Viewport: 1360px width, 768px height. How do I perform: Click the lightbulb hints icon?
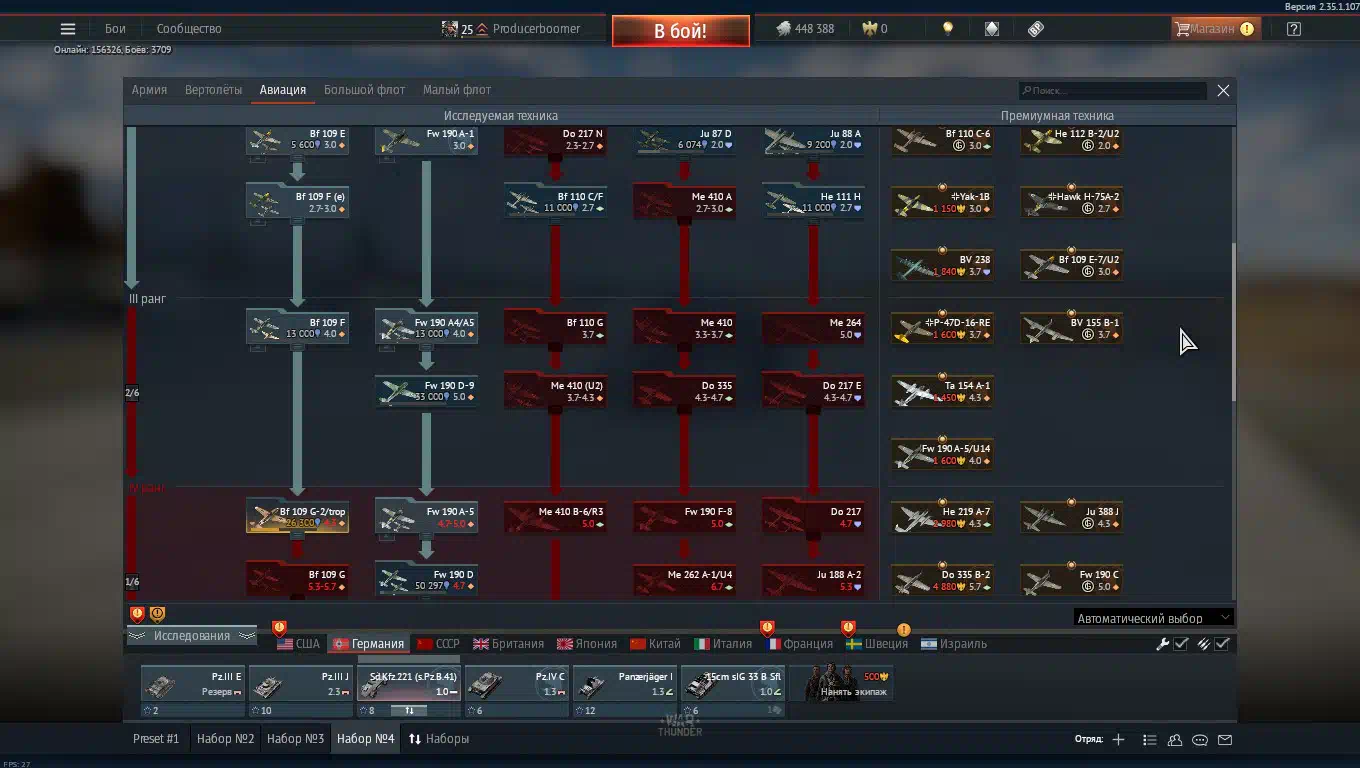coord(947,29)
